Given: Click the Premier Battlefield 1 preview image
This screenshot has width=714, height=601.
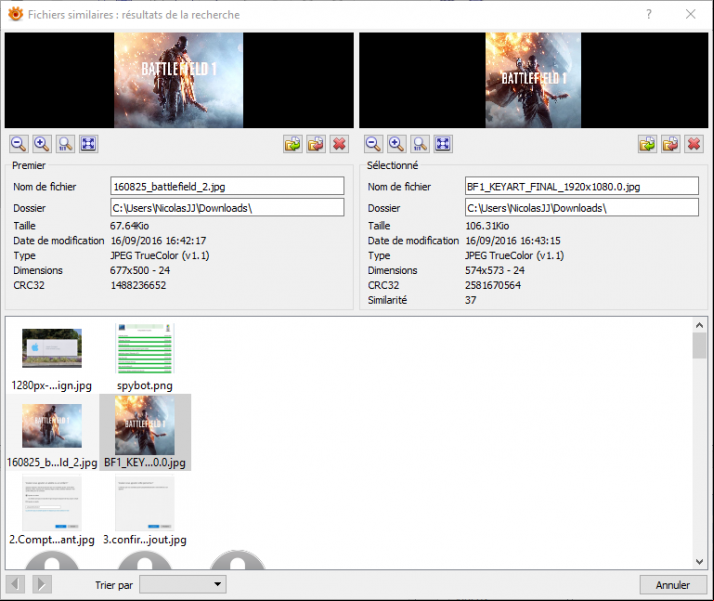Looking at the screenshot, I should tap(178, 80).
